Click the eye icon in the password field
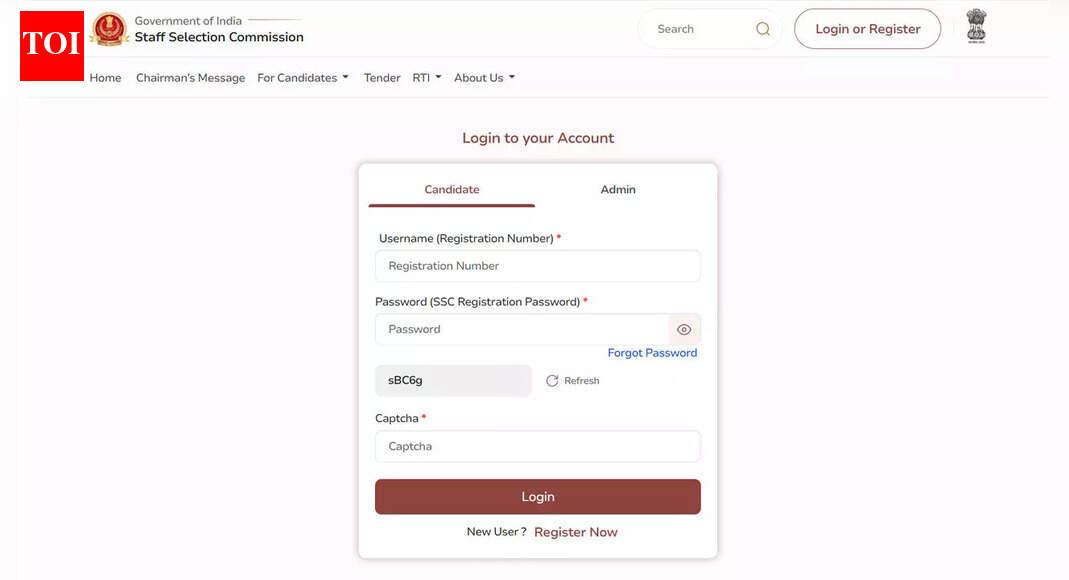Viewport: 1069px width, 580px height. click(684, 329)
